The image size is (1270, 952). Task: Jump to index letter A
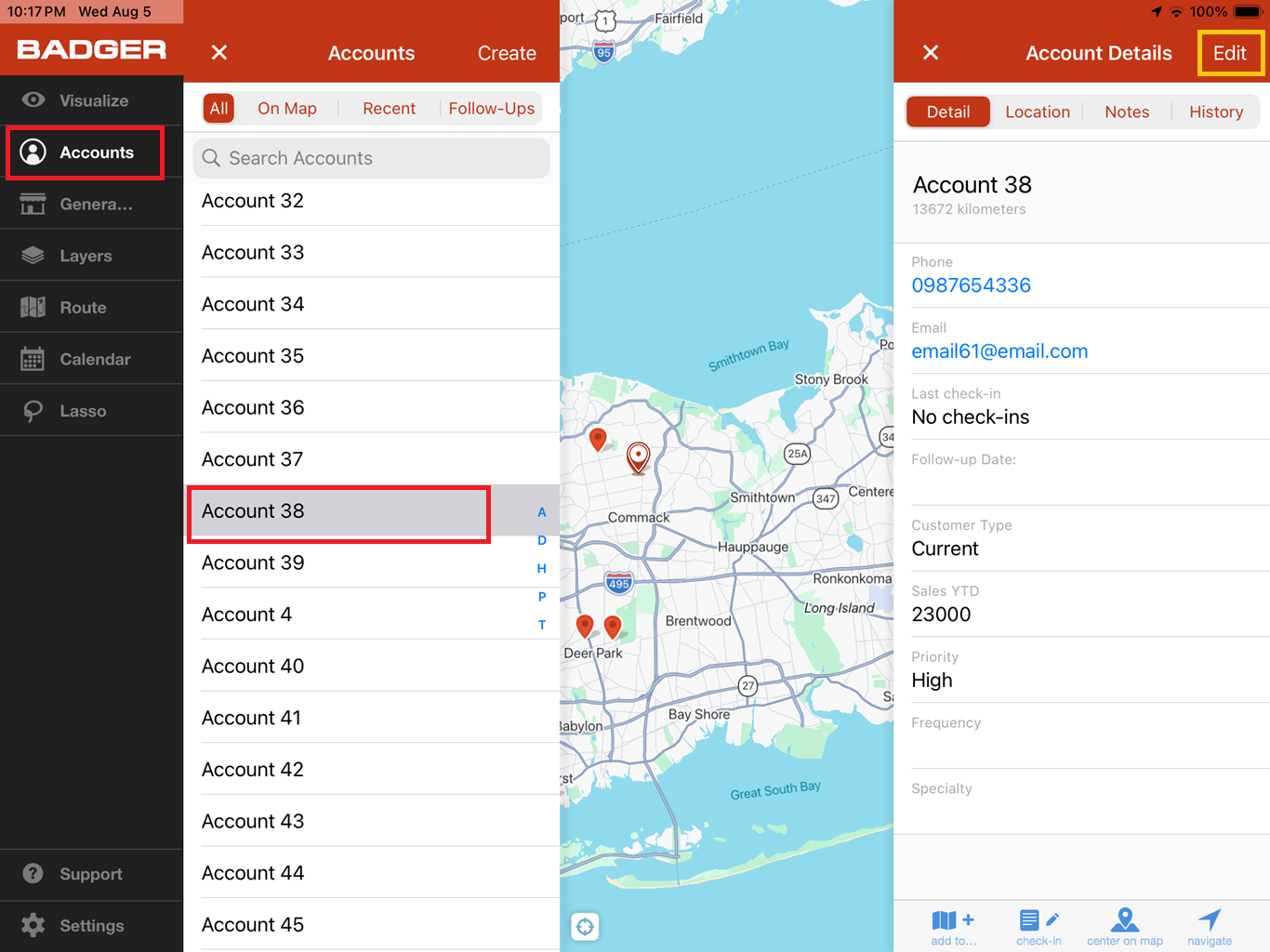pyautogui.click(x=542, y=512)
